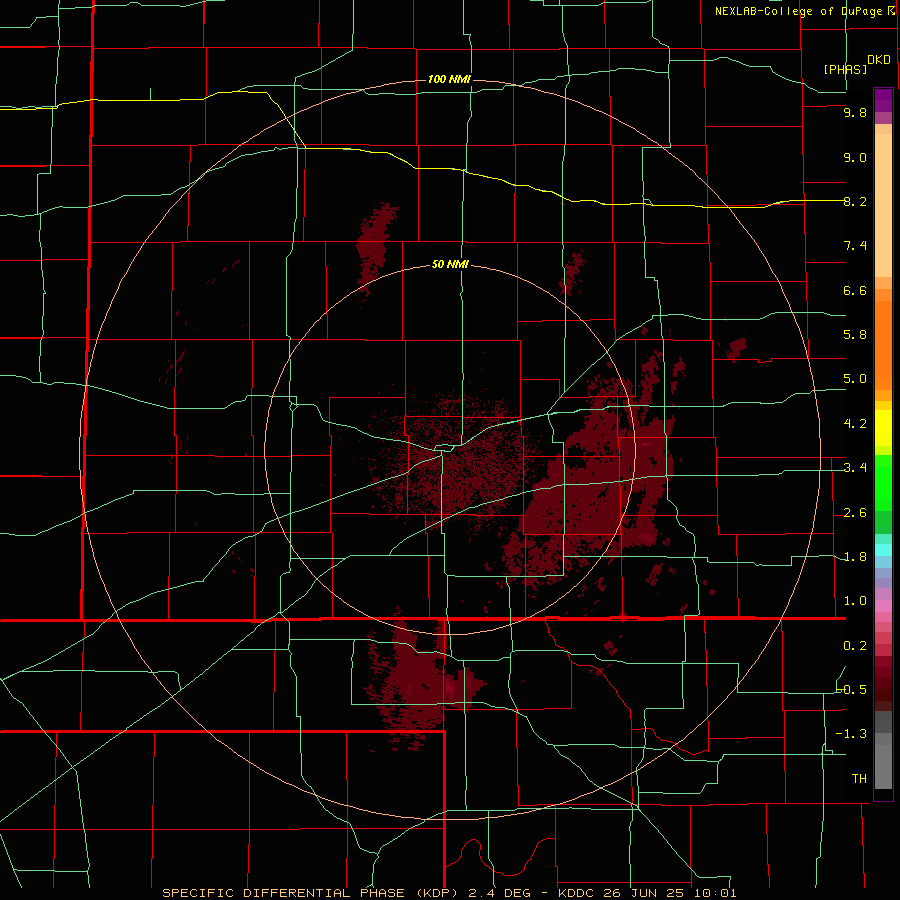Click the -0.5 scale value

click(852, 690)
